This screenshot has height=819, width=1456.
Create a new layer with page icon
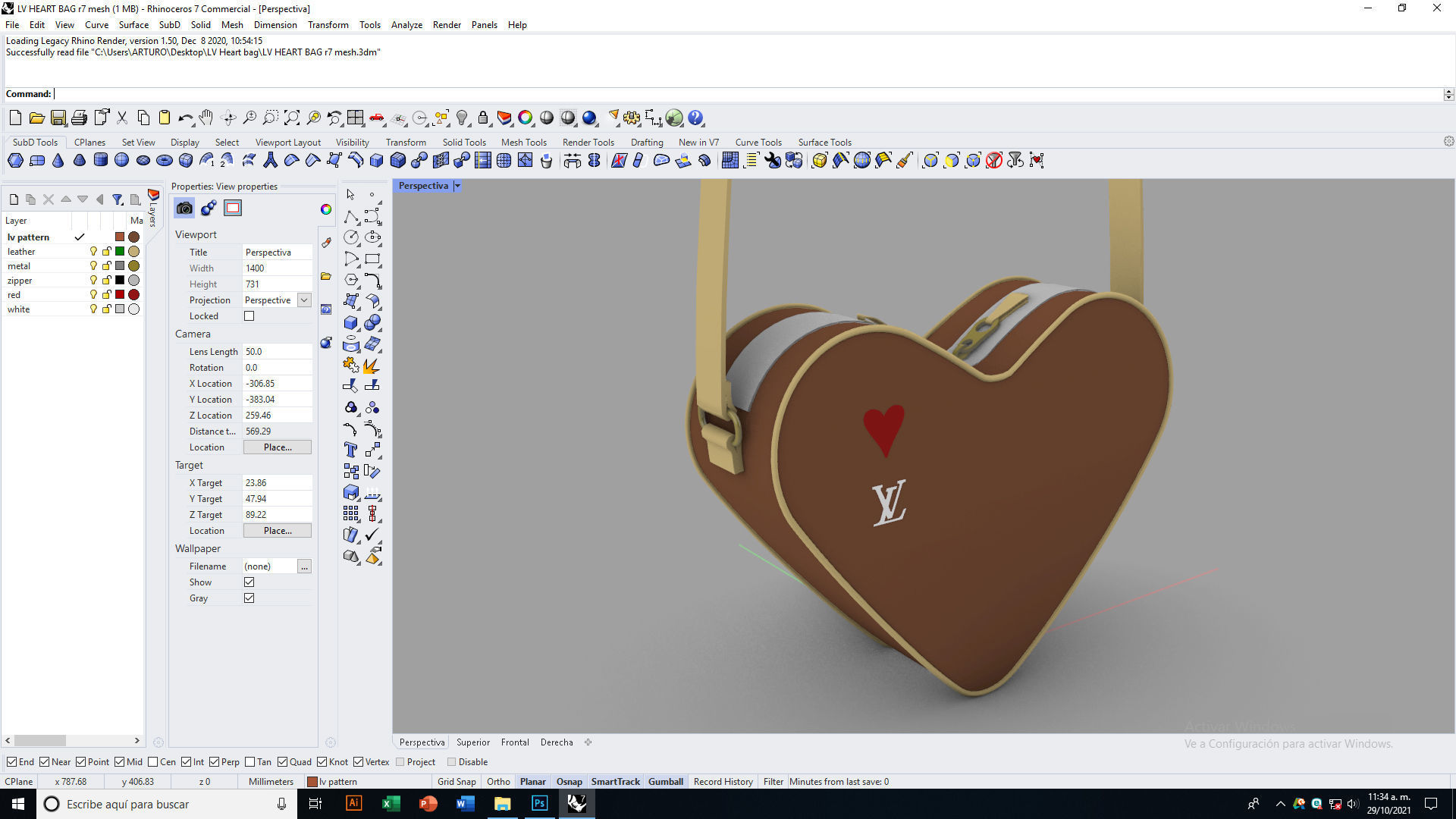tap(14, 199)
